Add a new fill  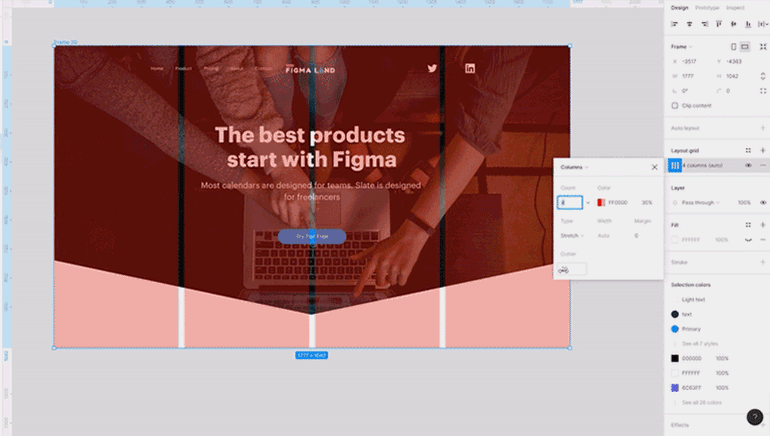[x=763, y=225]
